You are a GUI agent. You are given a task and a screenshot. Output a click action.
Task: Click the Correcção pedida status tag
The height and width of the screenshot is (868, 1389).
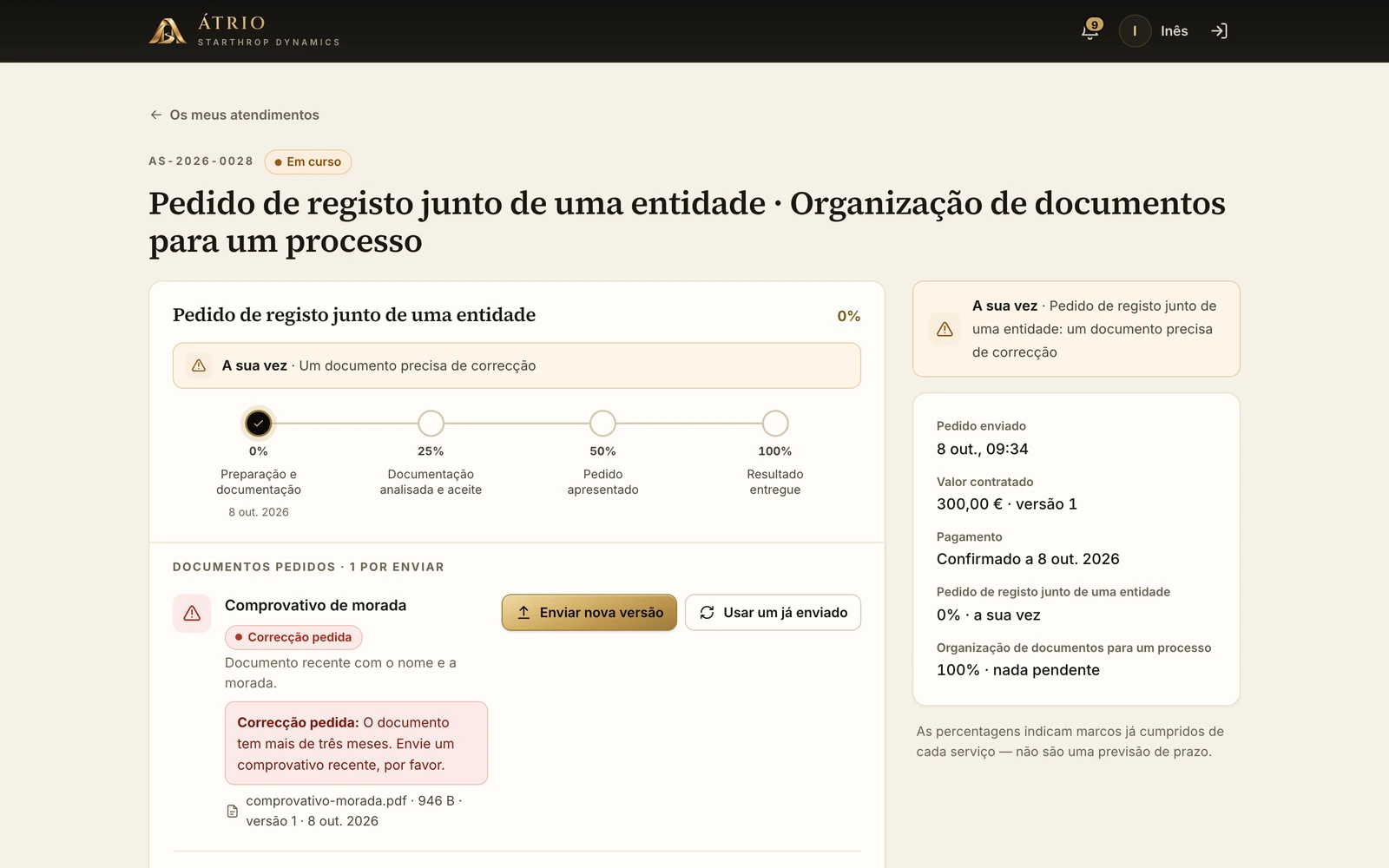pyautogui.click(x=293, y=637)
